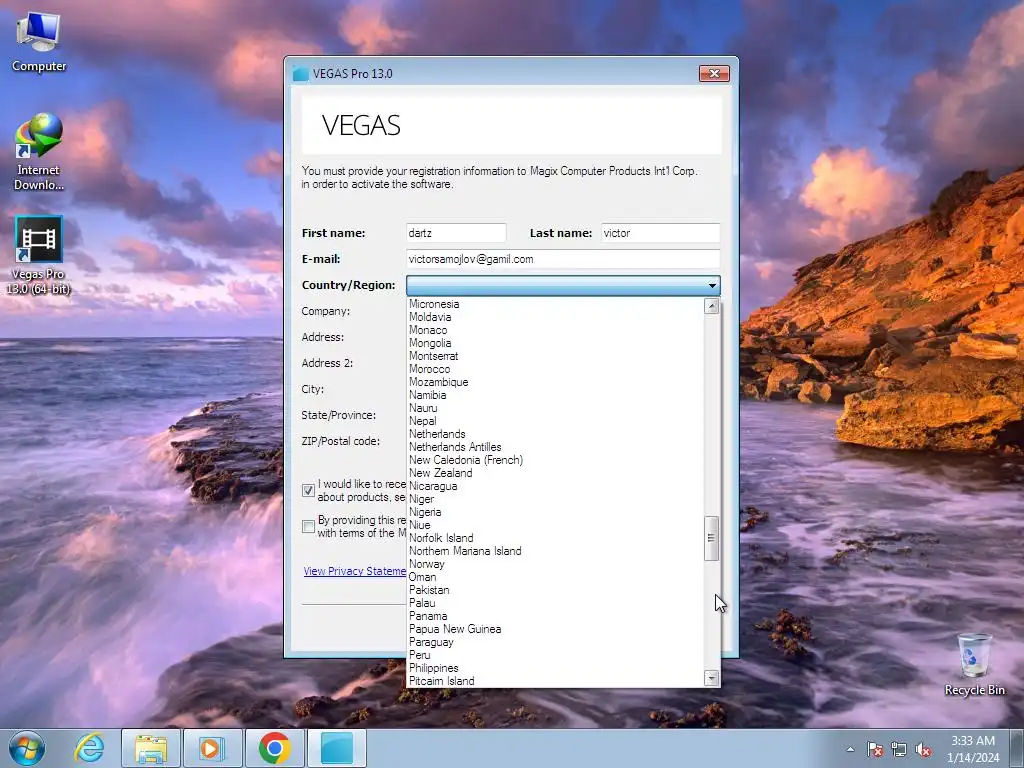Pick Peru from the list
This screenshot has width=1024, height=768.
pos(555,655)
